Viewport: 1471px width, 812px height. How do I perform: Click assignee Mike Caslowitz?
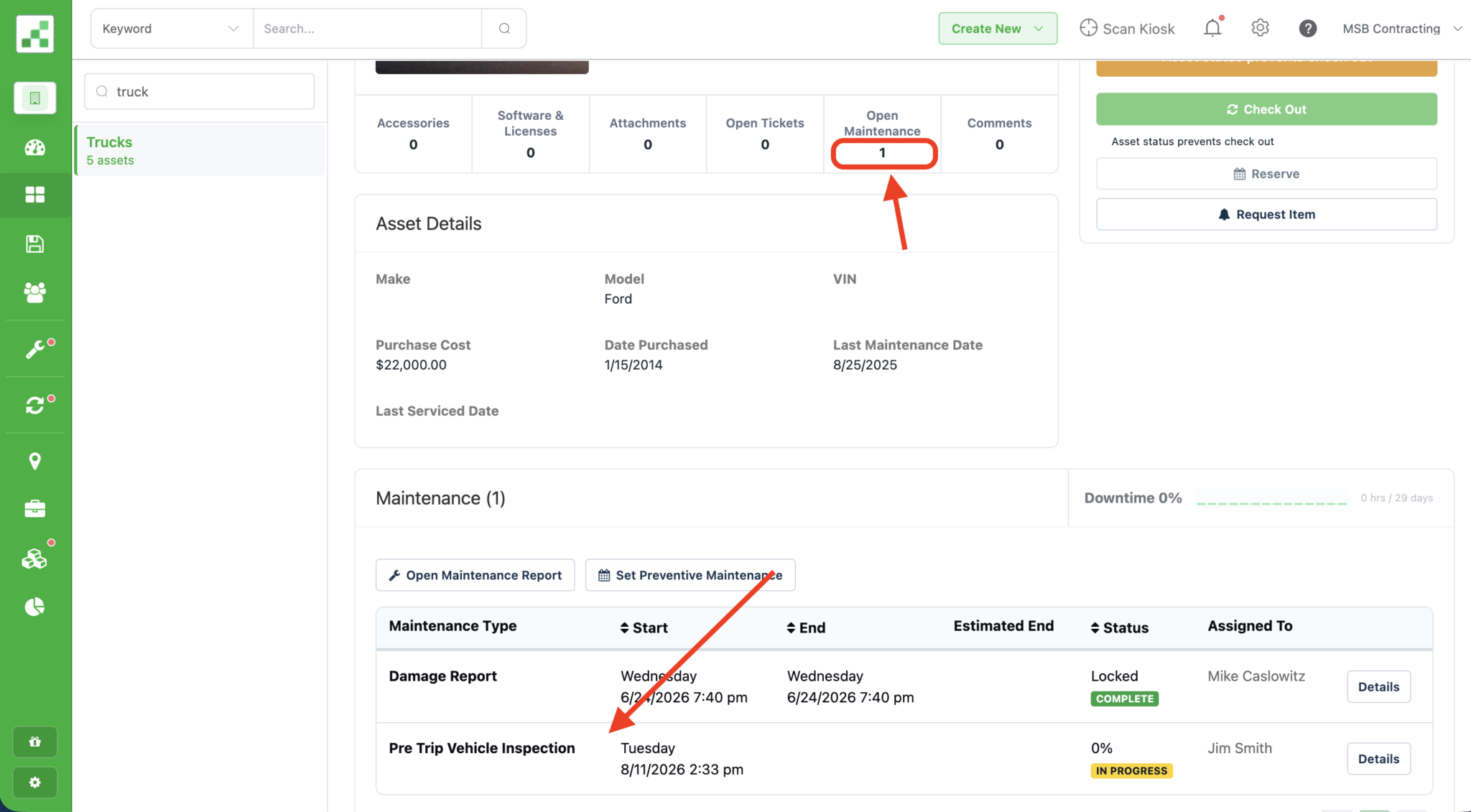pos(1256,676)
